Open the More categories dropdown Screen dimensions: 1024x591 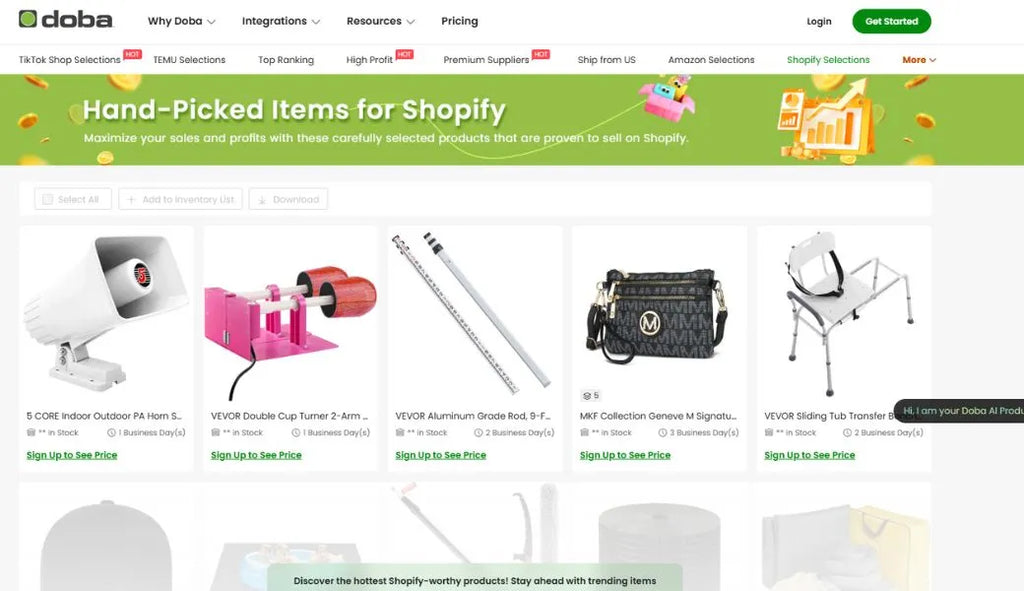(919, 59)
